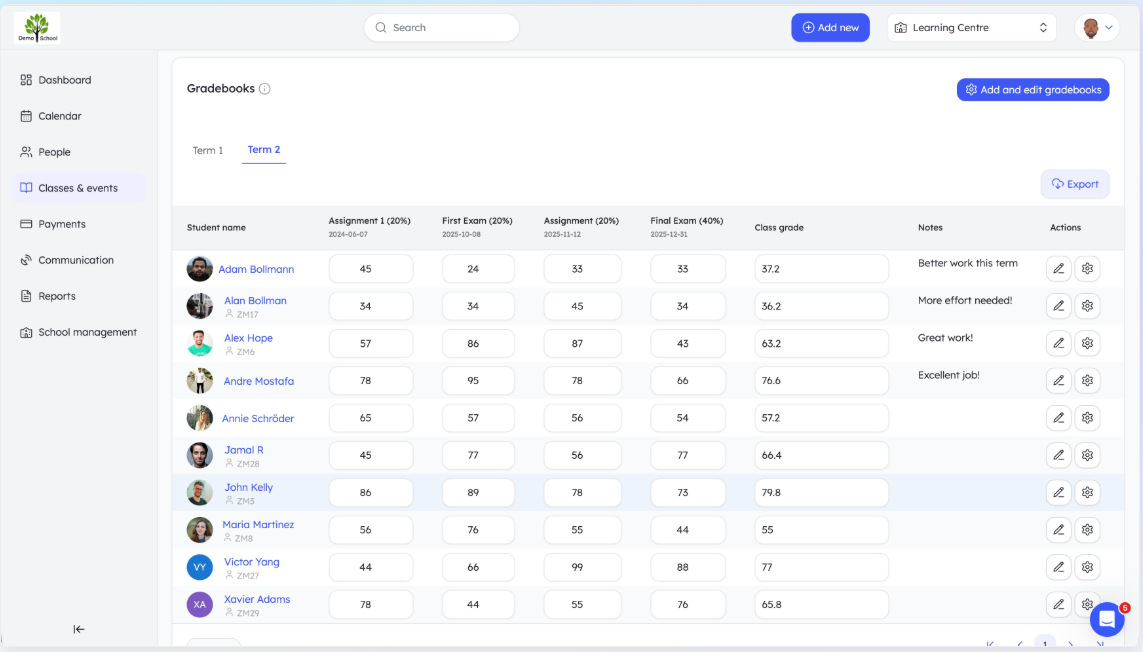Switch to the Term 1 tab
Viewport: 1143px width, 652px height.
[207, 149]
